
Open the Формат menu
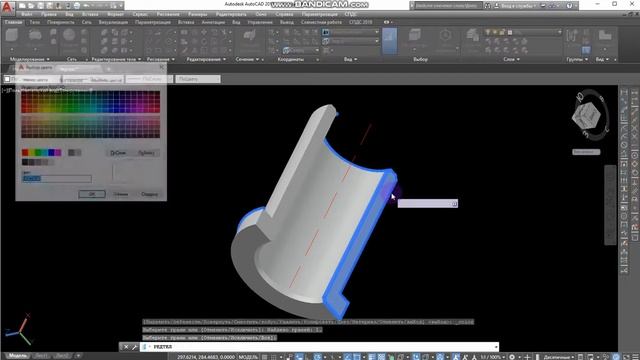click(115, 14)
